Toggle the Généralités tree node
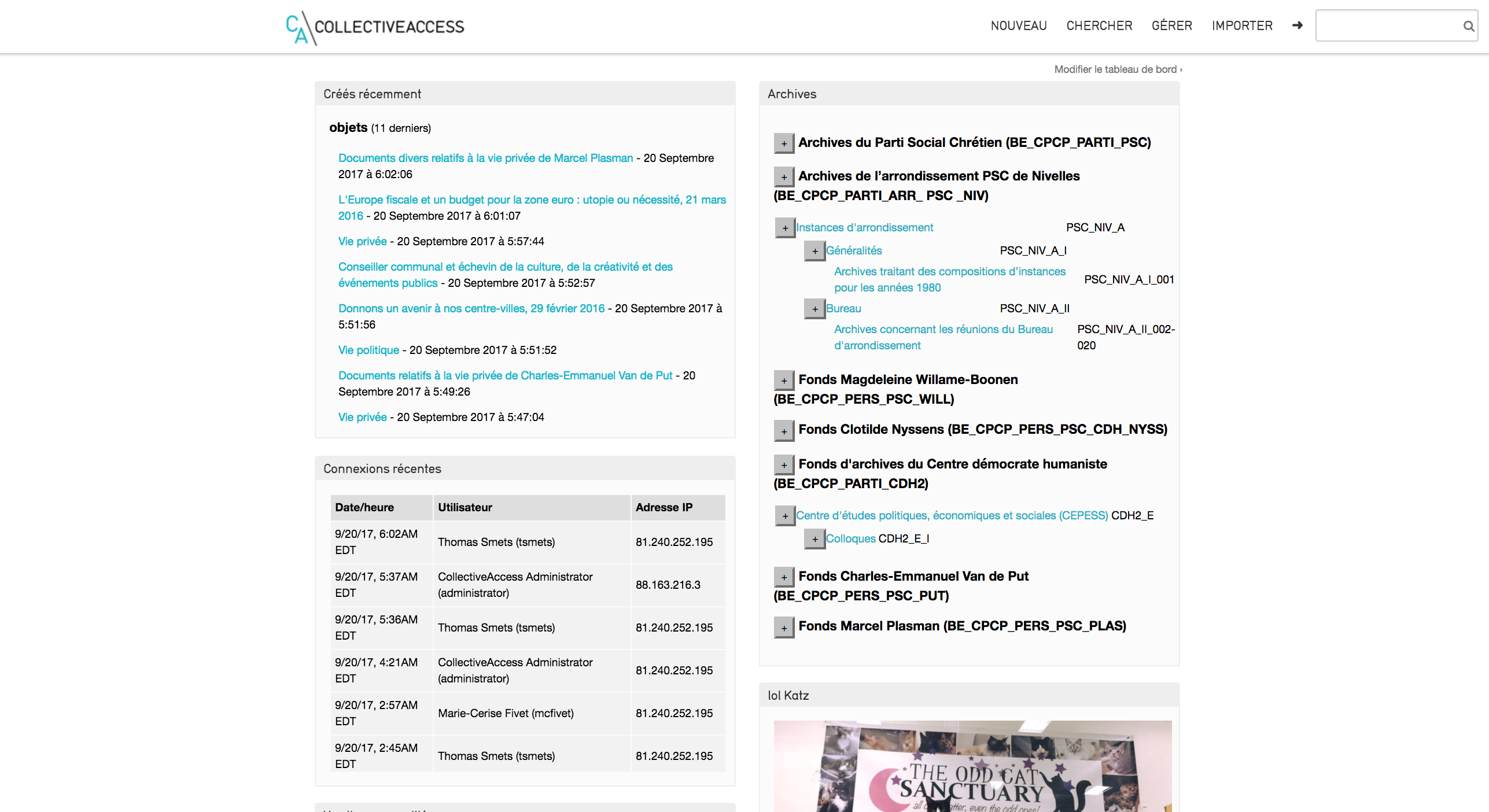 tap(814, 251)
